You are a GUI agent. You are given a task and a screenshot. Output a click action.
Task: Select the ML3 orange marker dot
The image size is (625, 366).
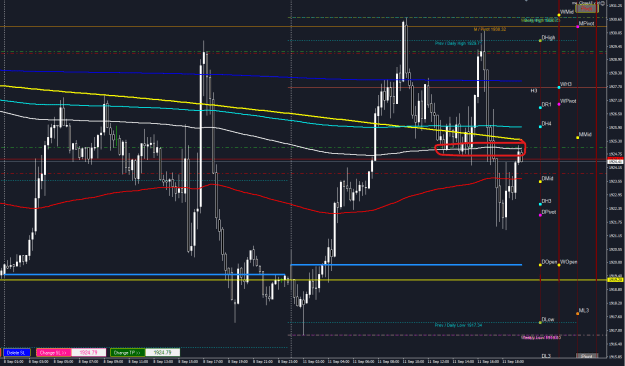point(578,313)
